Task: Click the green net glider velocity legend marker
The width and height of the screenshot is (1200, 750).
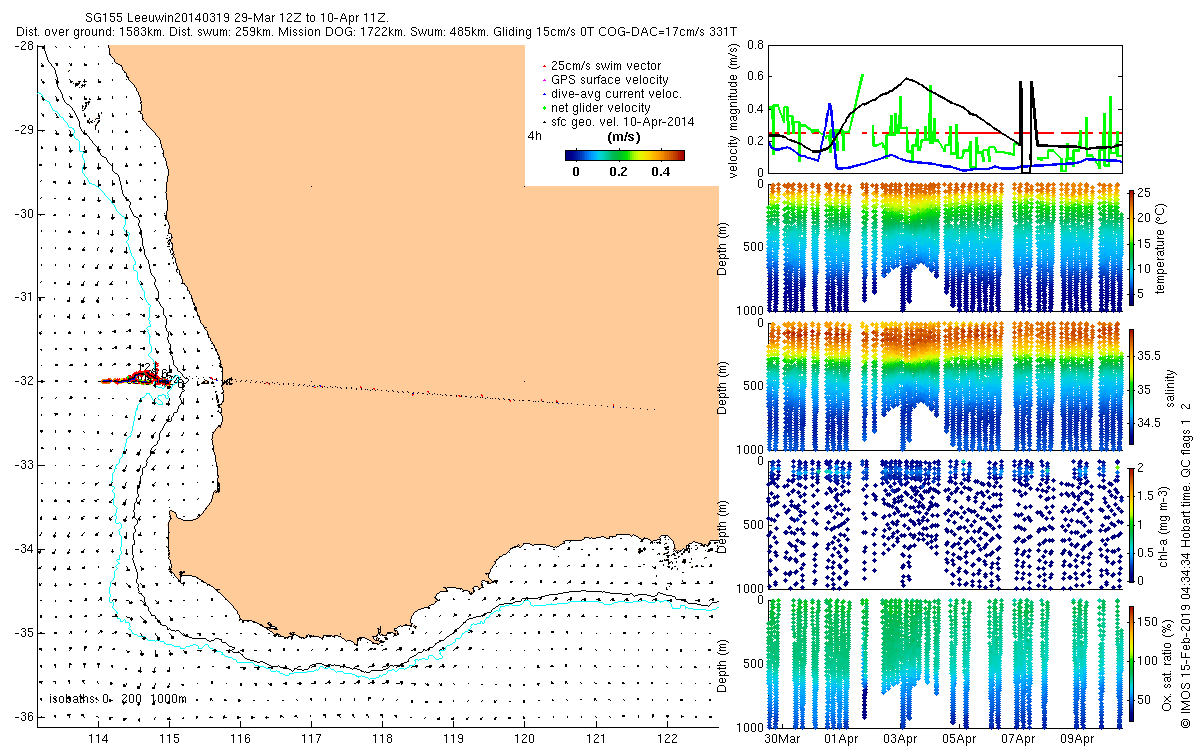Action: click(x=543, y=108)
